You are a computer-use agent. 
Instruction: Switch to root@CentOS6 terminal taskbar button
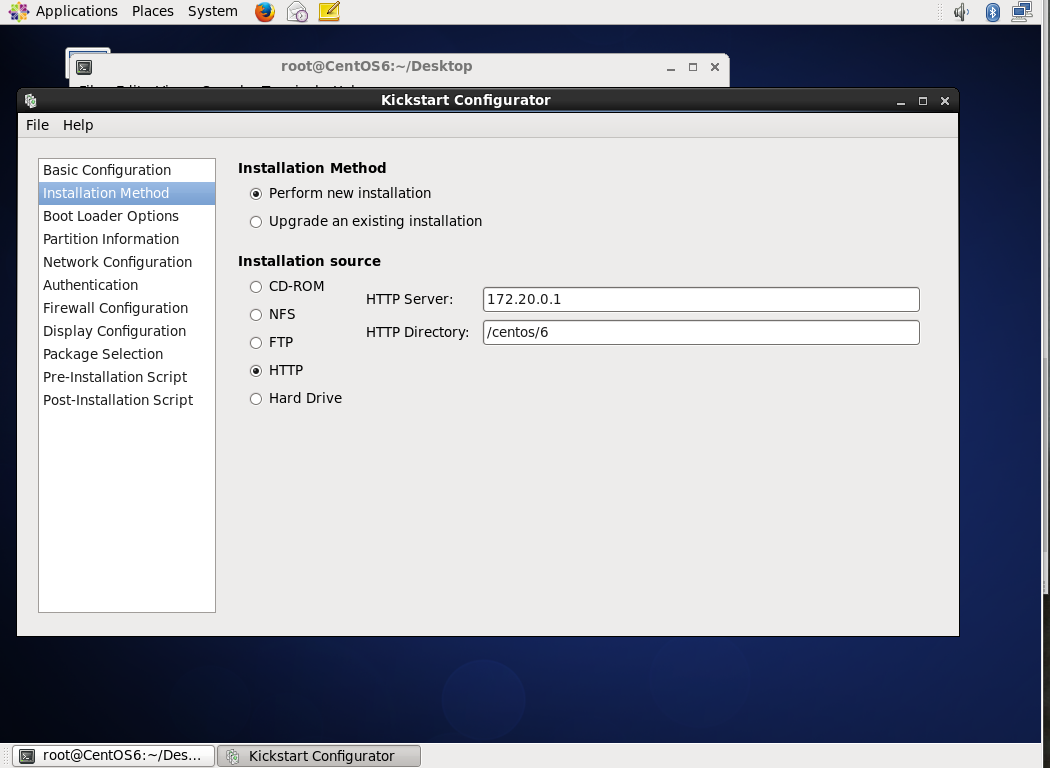click(x=113, y=756)
